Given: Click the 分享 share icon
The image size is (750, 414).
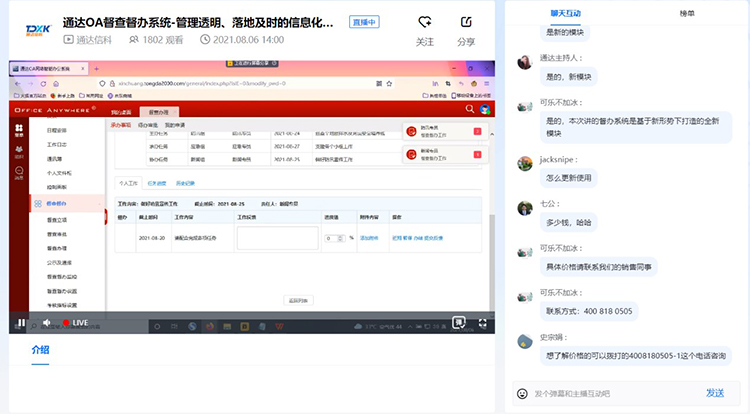Looking at the screenshot, I should pos(466,22).
